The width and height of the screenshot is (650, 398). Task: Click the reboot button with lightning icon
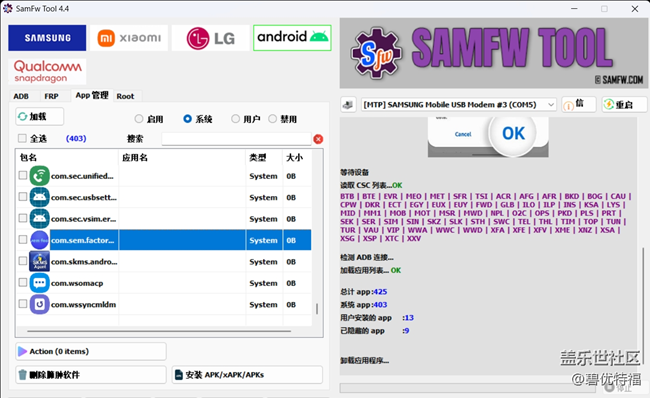[x=624, y=104]
